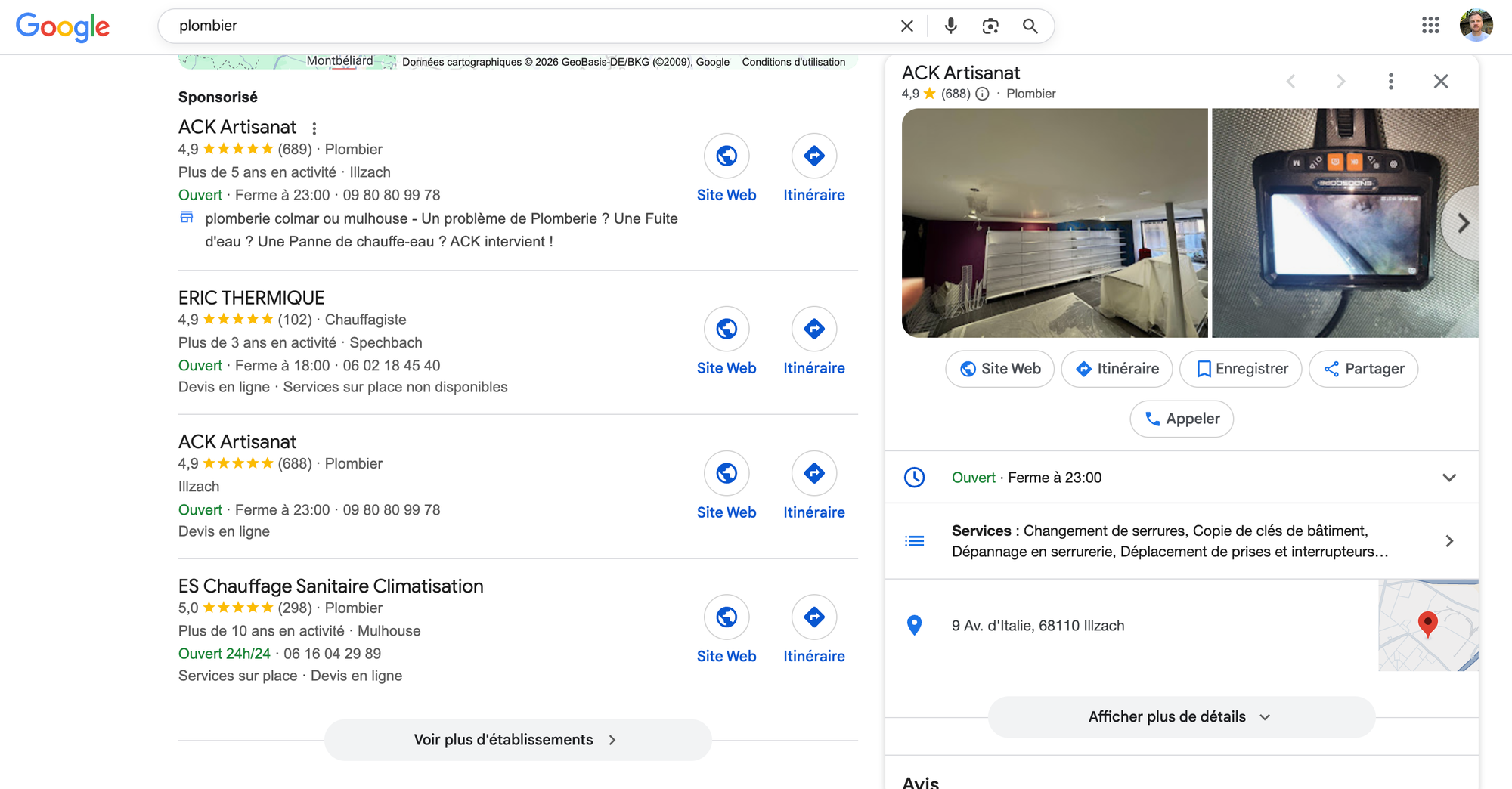
Task: Open the overflow menu in ACK Artisanat panel
Action: click(1390, 81)
